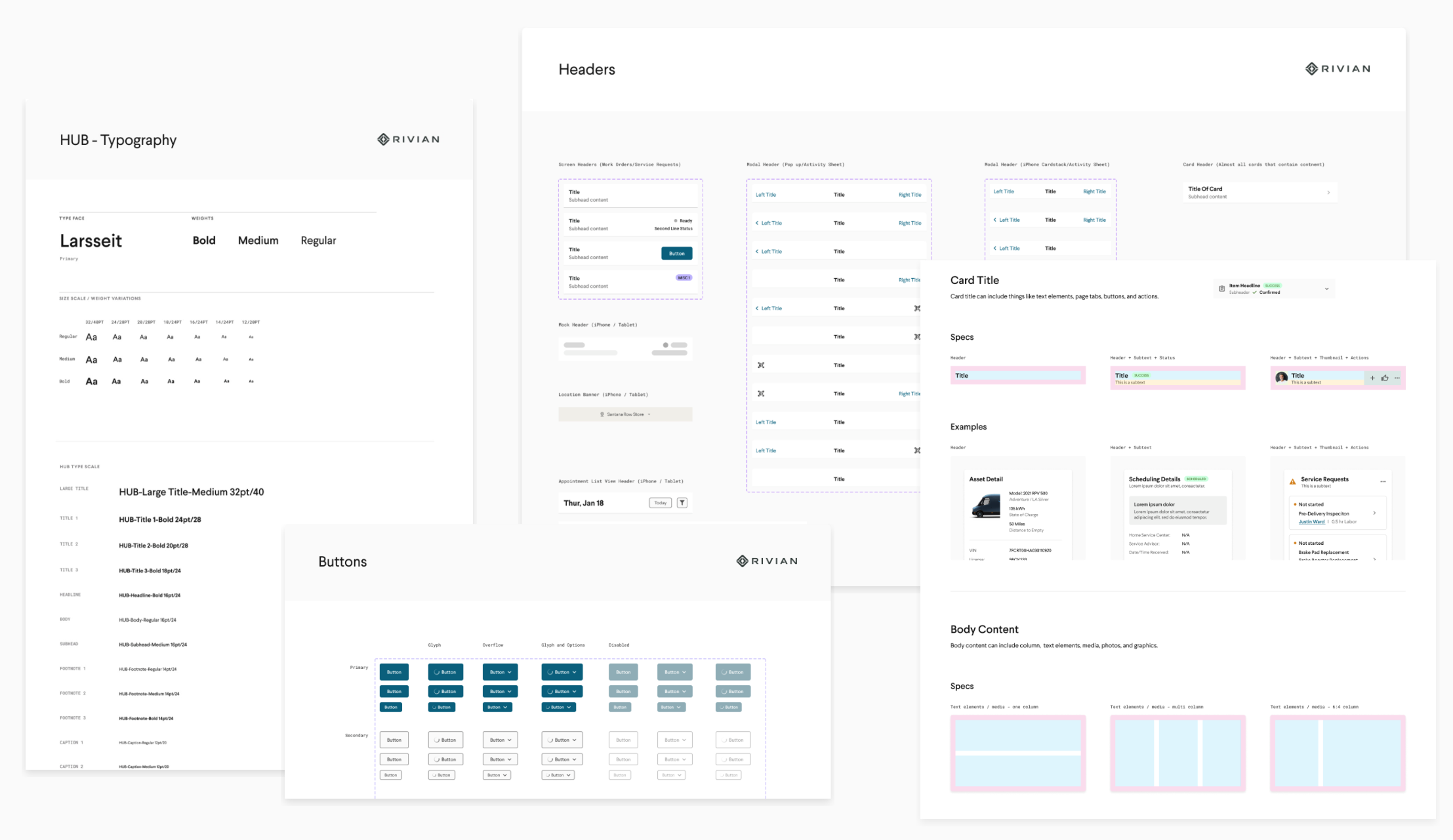Follow the Justin Ward link
Viewport: 1453px width, 840px height.
(1311, 522)
